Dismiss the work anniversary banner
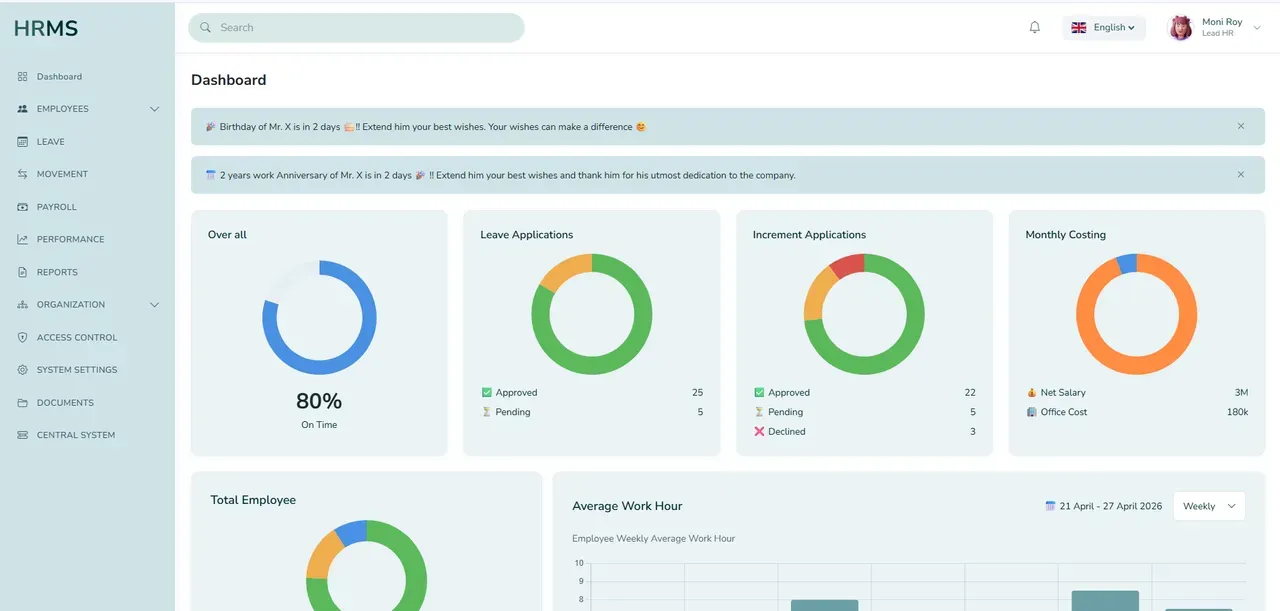 [1241, 175]
